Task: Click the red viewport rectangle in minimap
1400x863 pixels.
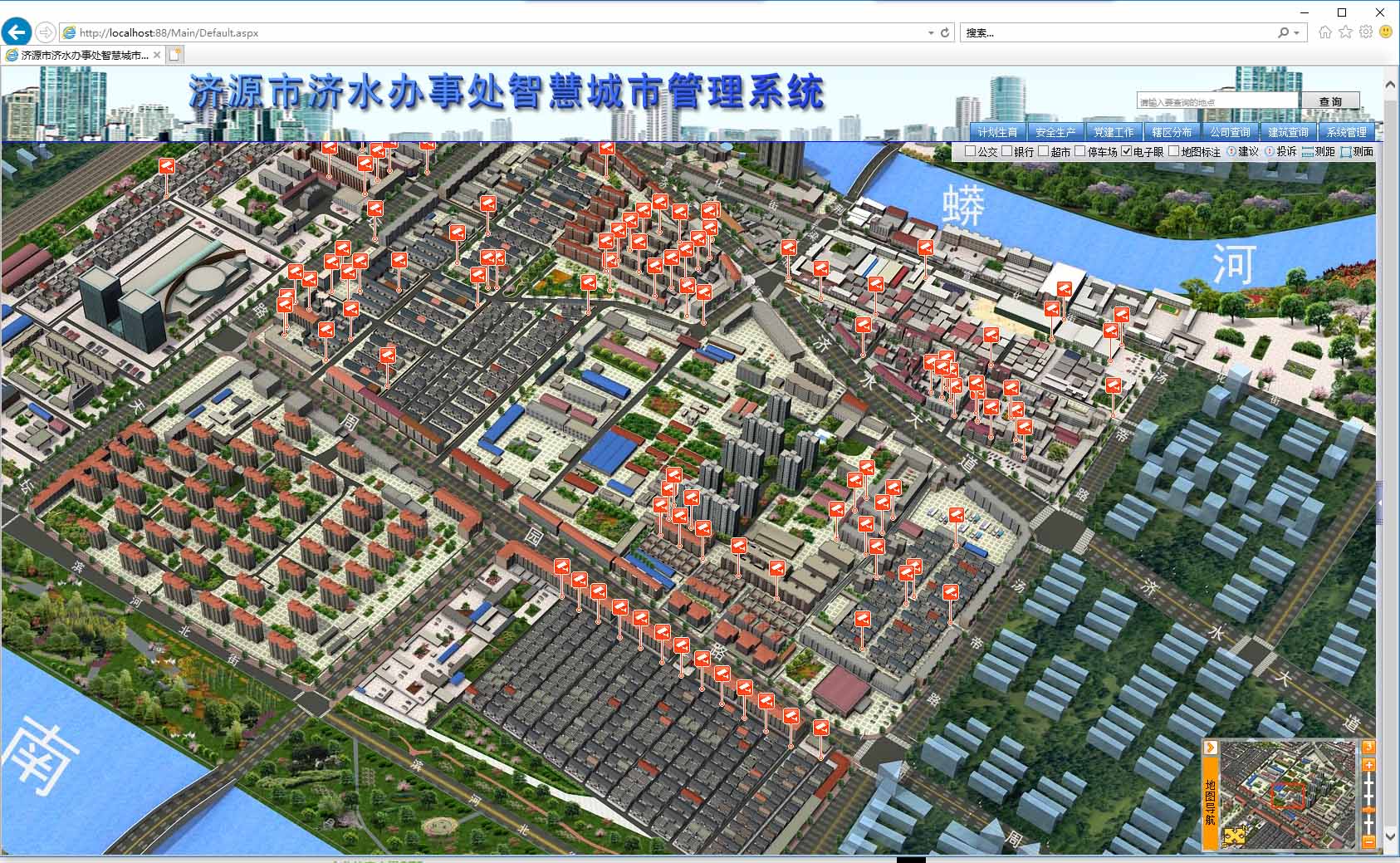Action: point(1288,795)
